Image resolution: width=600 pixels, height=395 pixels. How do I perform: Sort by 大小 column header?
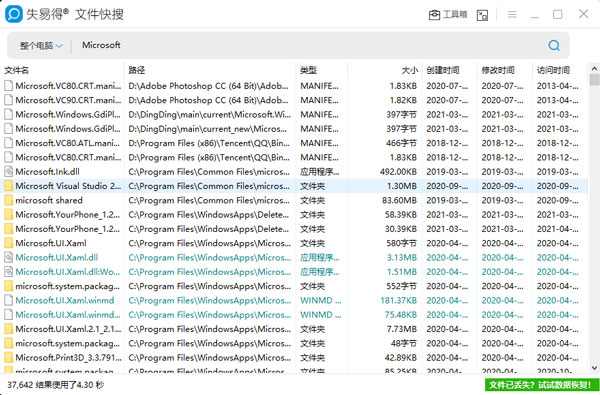click(x=409, y=70)
